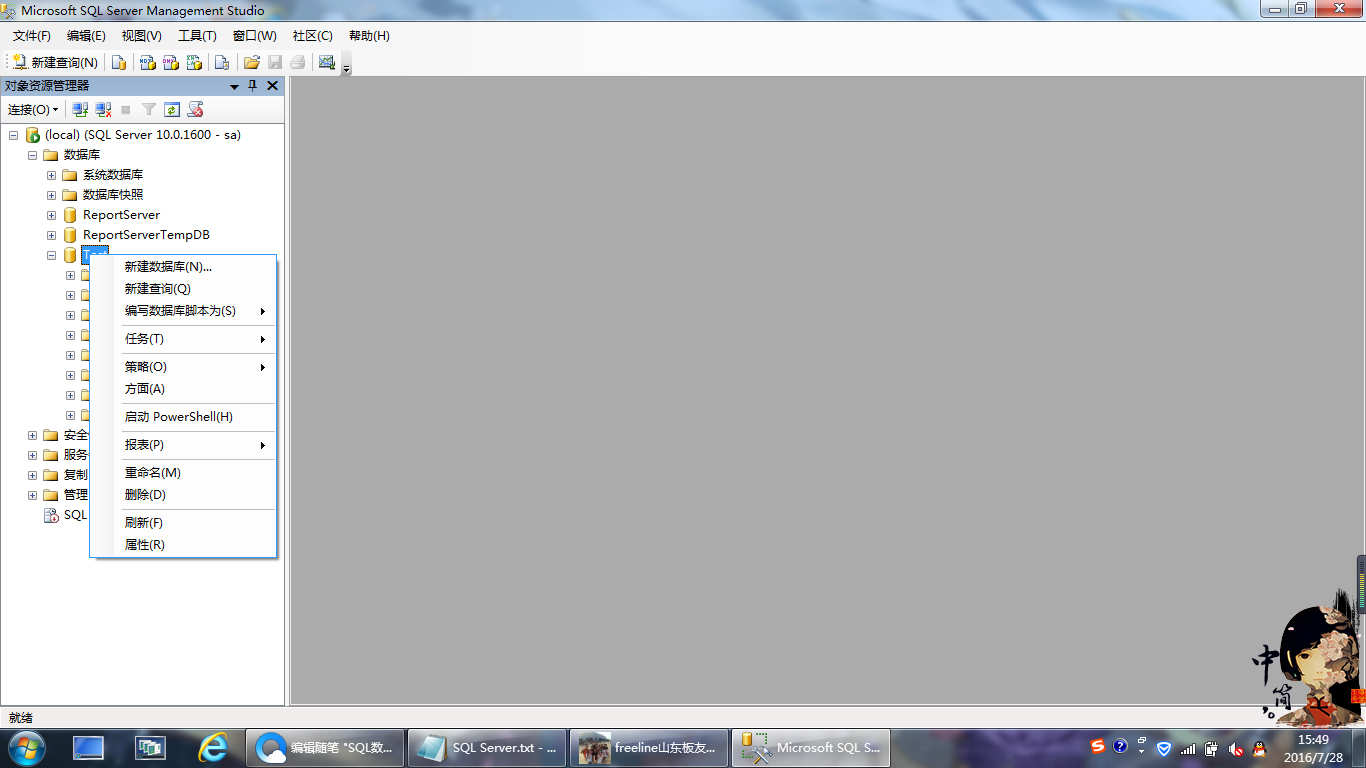Collapse the selected Test database node
The image size is (1366, 768).
point(51,255)
